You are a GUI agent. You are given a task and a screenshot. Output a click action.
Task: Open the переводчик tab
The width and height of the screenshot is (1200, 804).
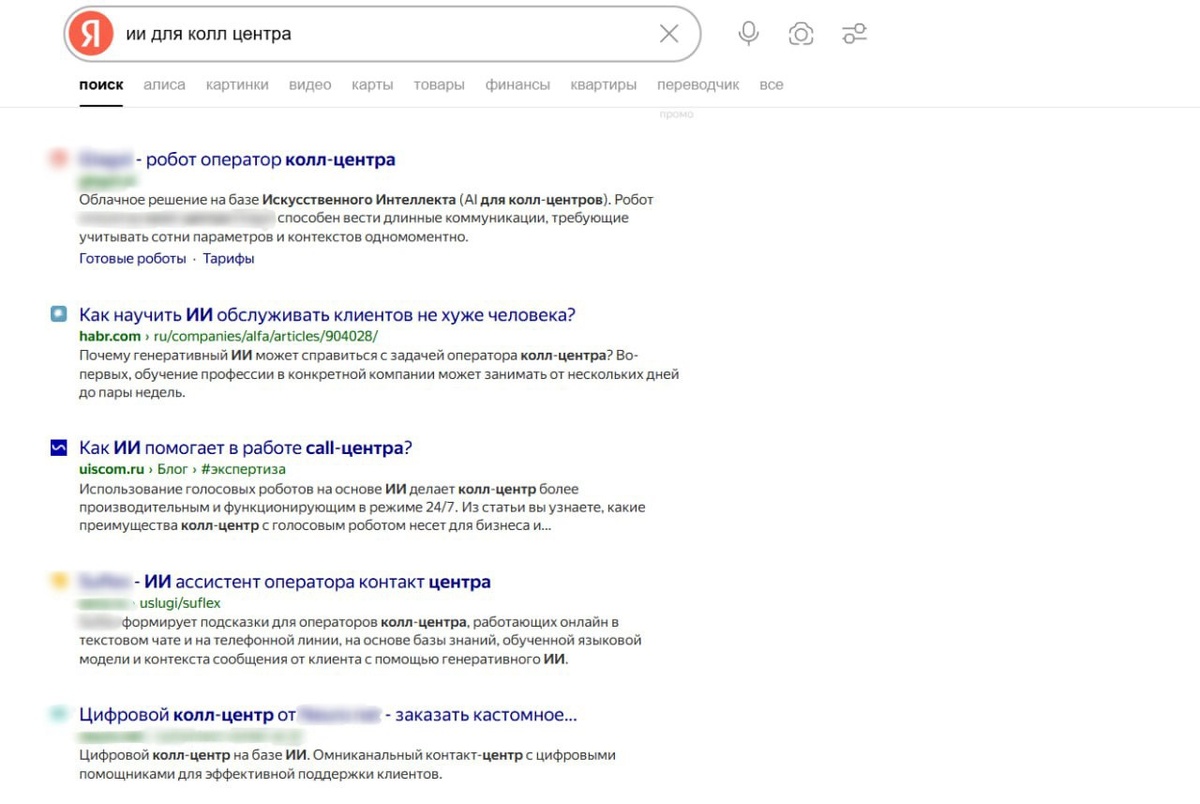pyautogui.click(x=698, y=85)
